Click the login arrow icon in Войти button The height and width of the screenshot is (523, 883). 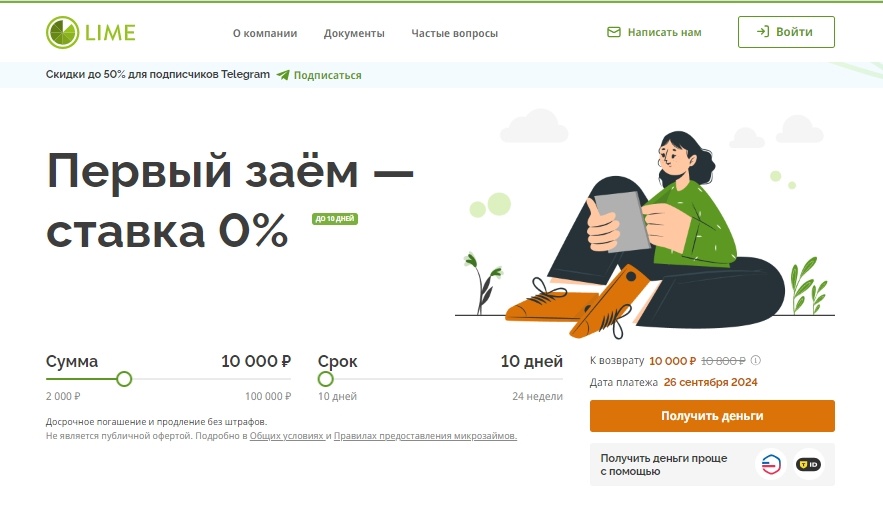762,32
